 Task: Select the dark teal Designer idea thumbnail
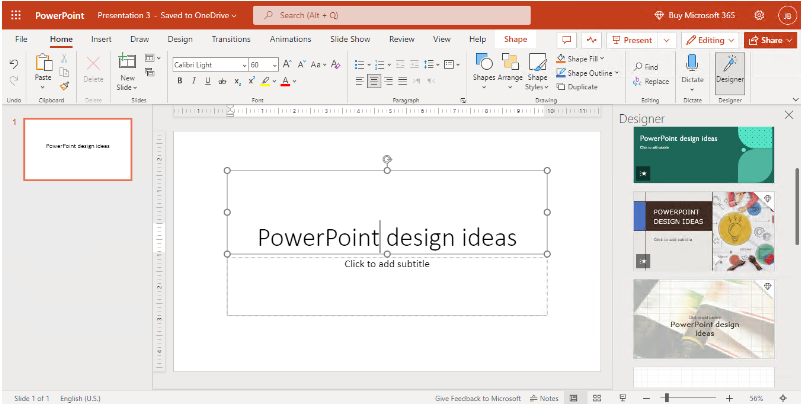click(702, 155)
